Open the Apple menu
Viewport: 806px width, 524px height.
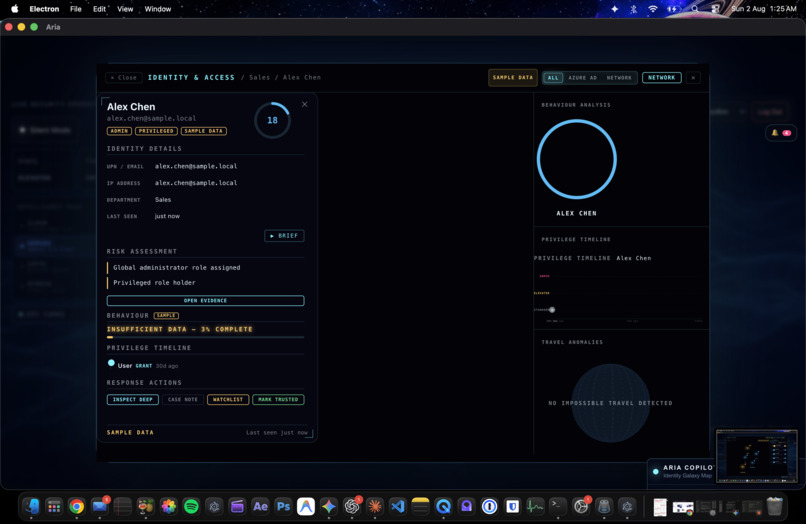coord(14,9)
